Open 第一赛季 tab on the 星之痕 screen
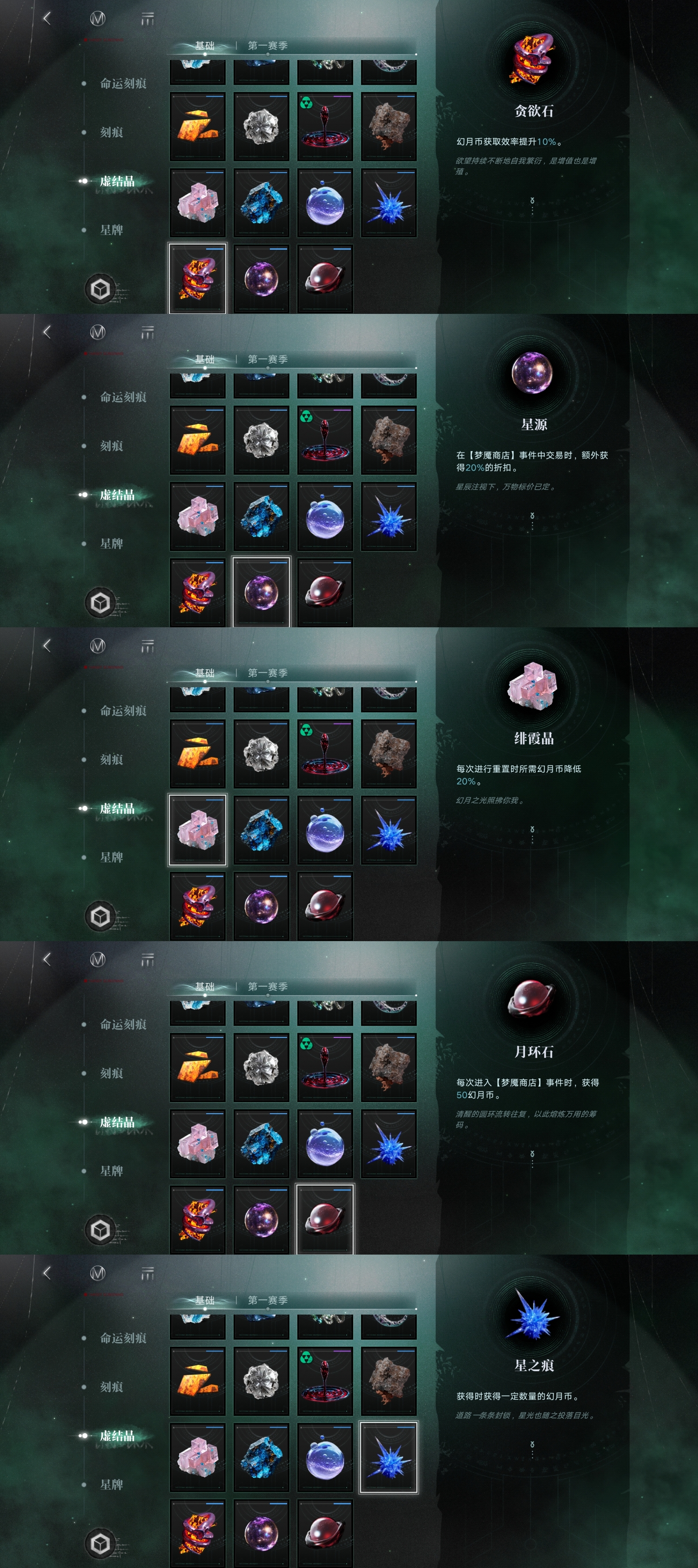Viewport: 698px width, 1568px height. 268,1300
